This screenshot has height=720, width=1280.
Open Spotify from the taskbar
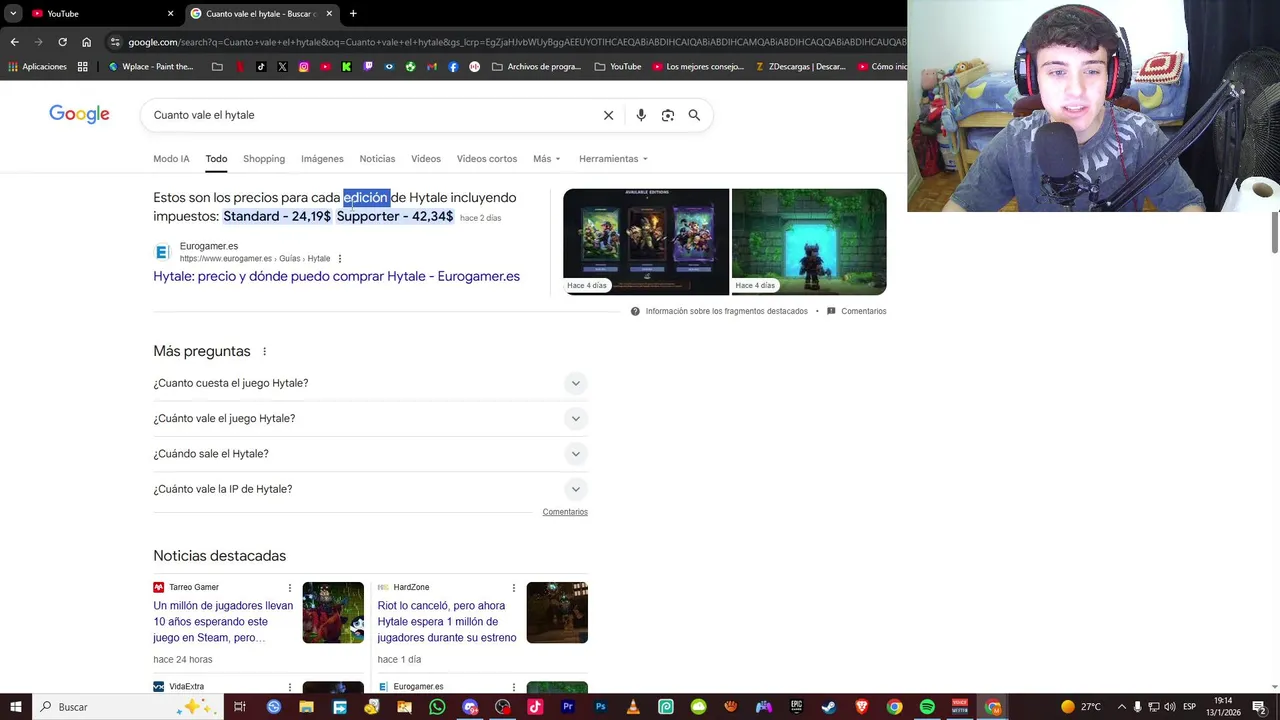(927, 707)
